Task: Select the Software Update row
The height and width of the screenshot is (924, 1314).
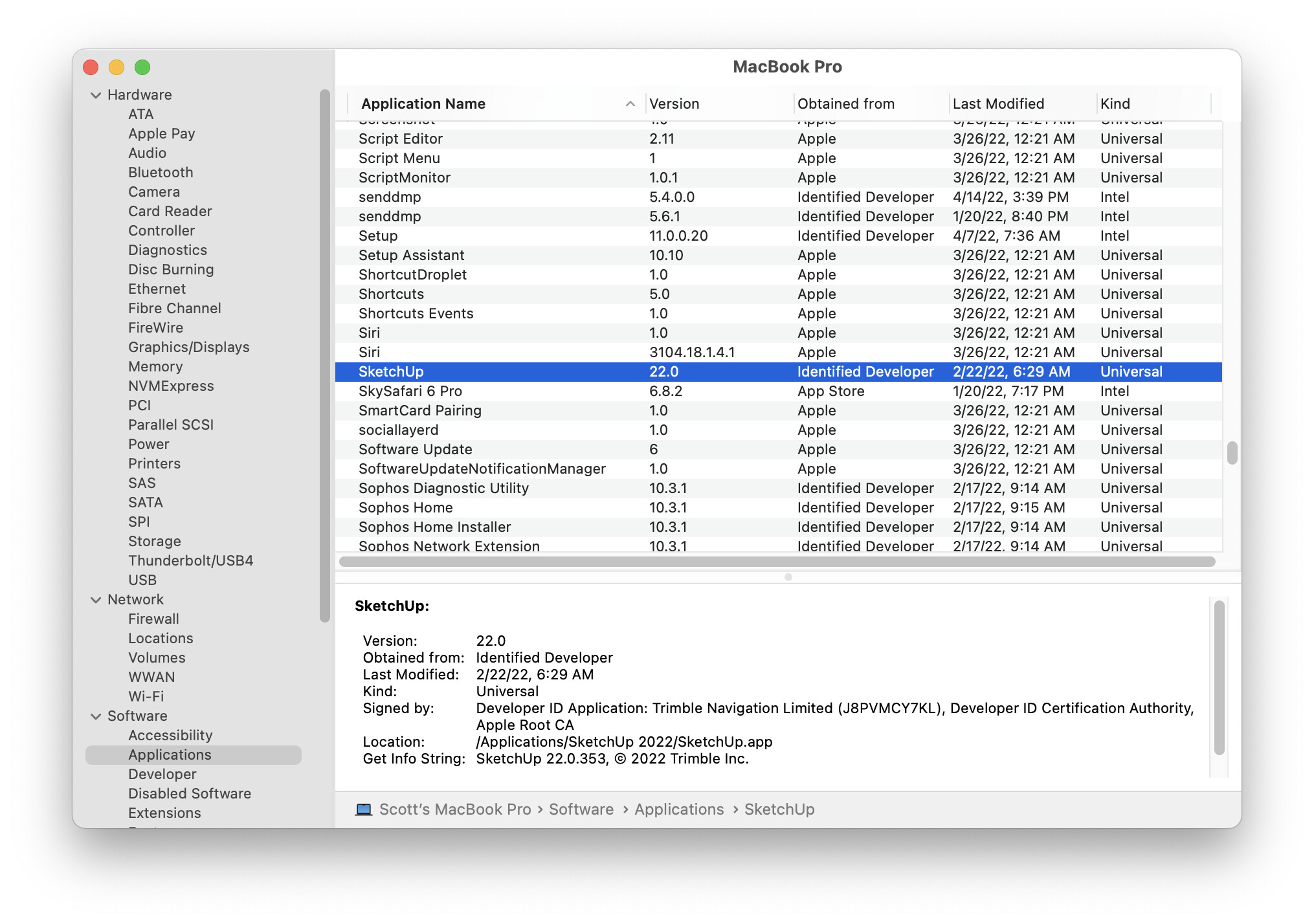Action: (x=779, y=450)
